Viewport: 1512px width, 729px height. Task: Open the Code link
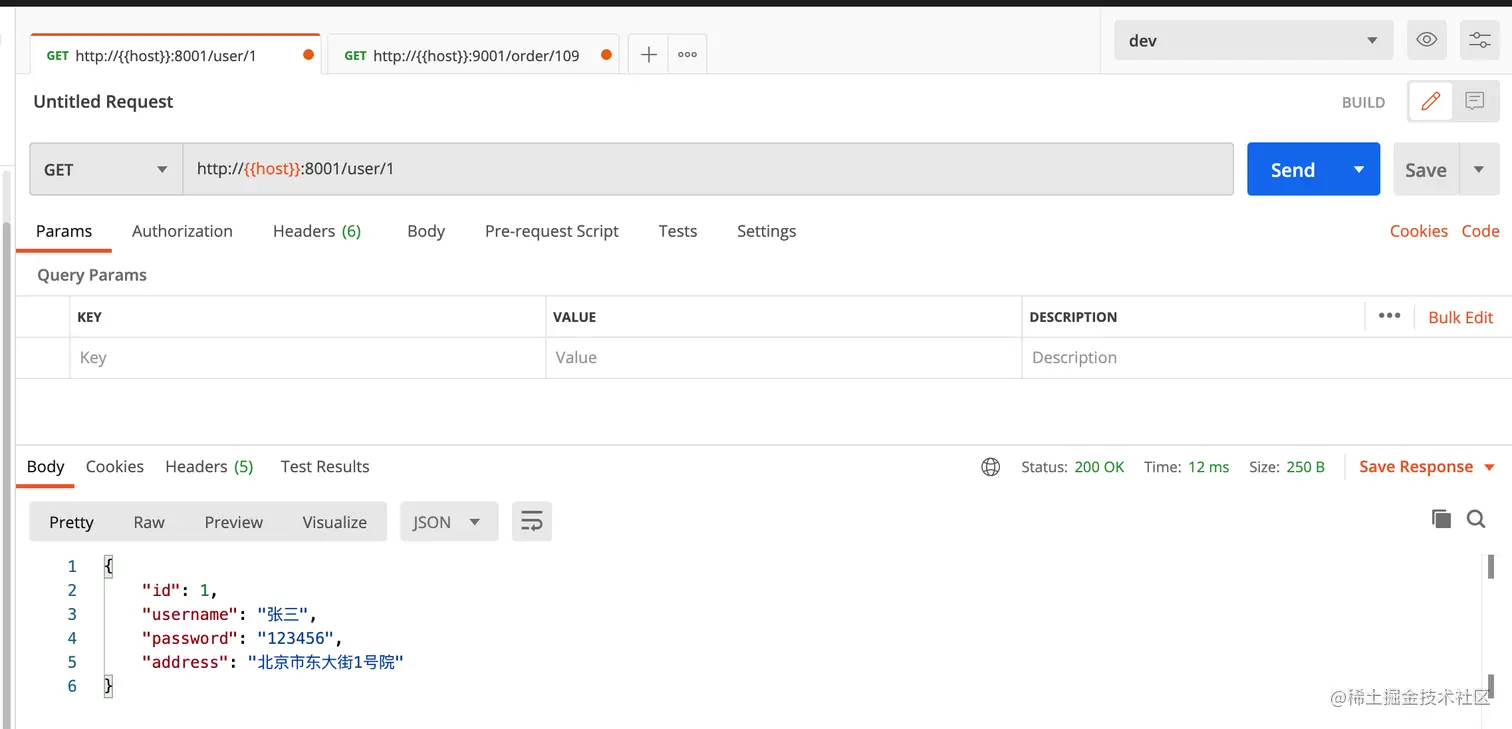pyautogui.click(x=1480, y=231)
